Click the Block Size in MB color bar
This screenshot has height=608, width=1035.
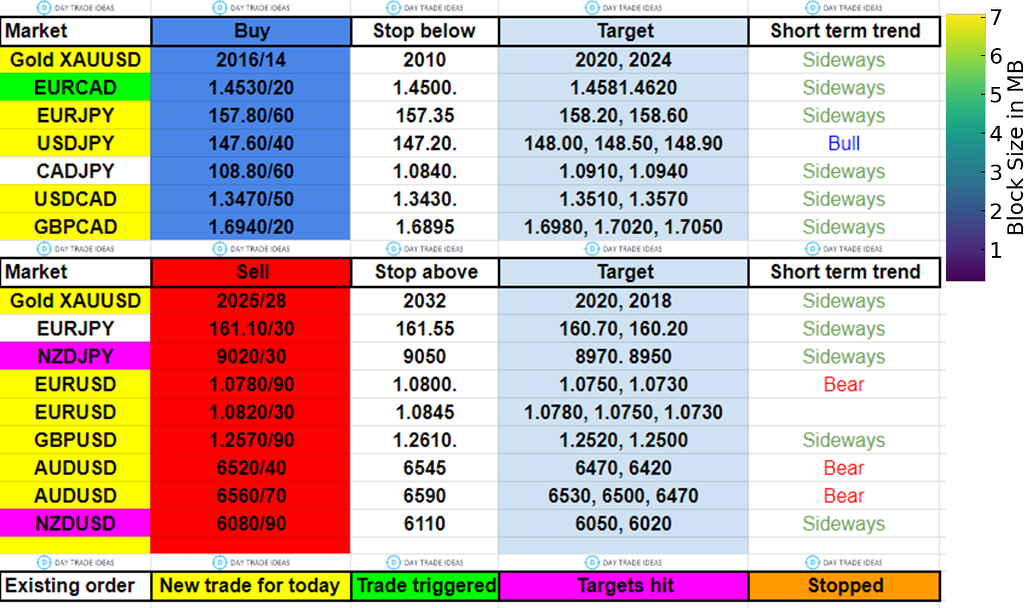(965, 147)
